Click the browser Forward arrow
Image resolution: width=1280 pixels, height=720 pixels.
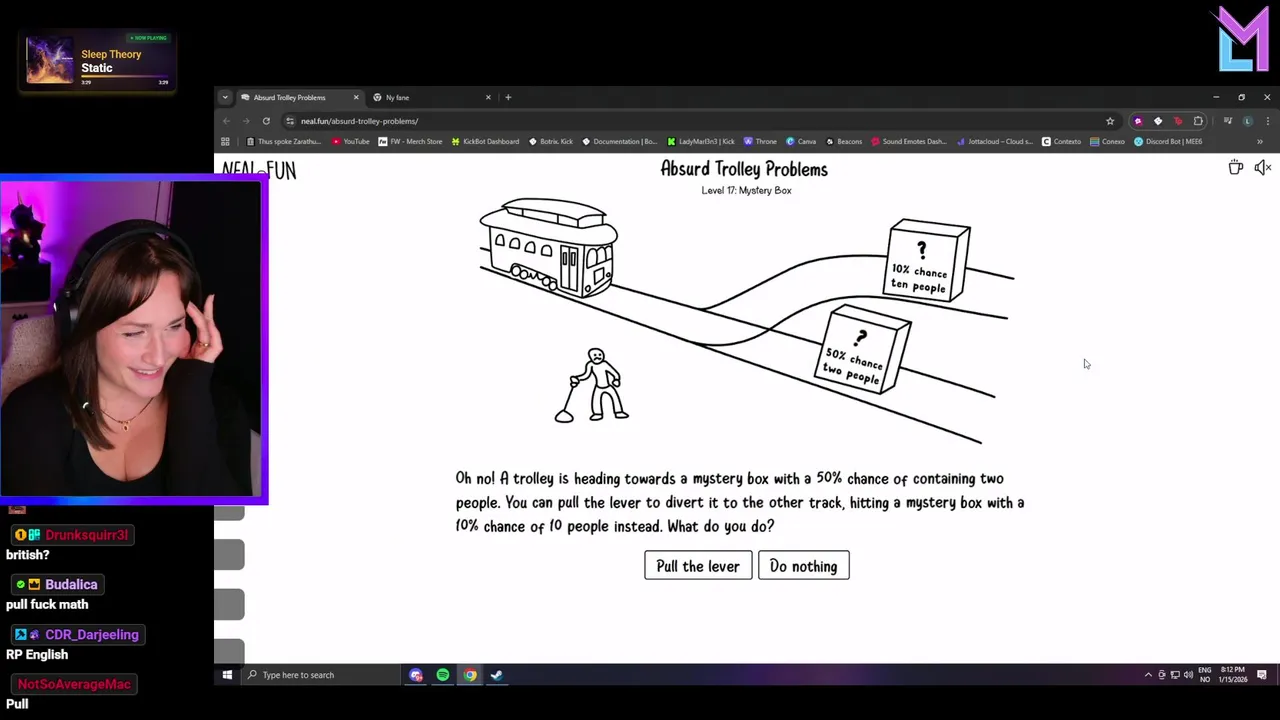246,121
